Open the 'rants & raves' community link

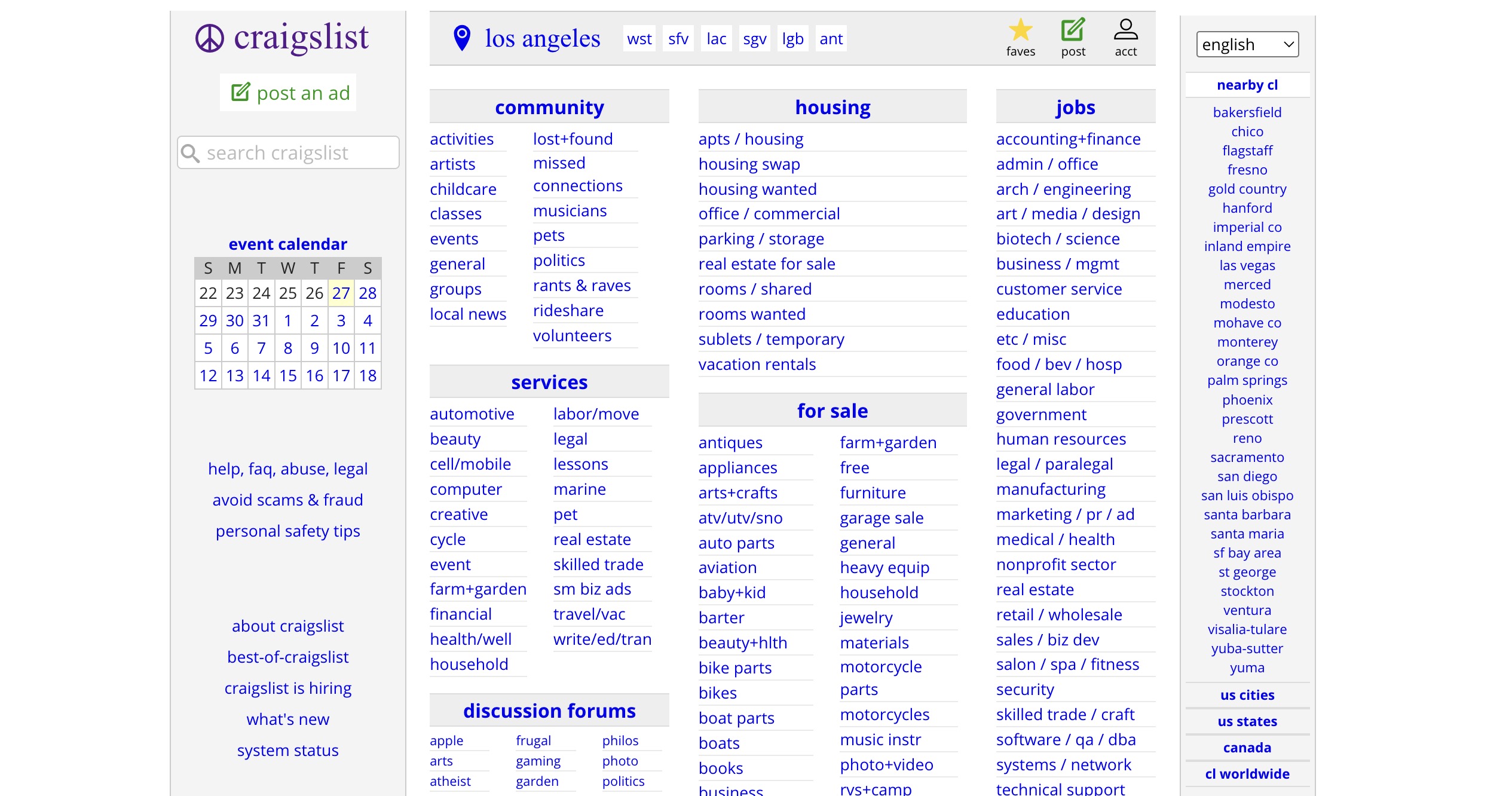click(x=581, y=286)
